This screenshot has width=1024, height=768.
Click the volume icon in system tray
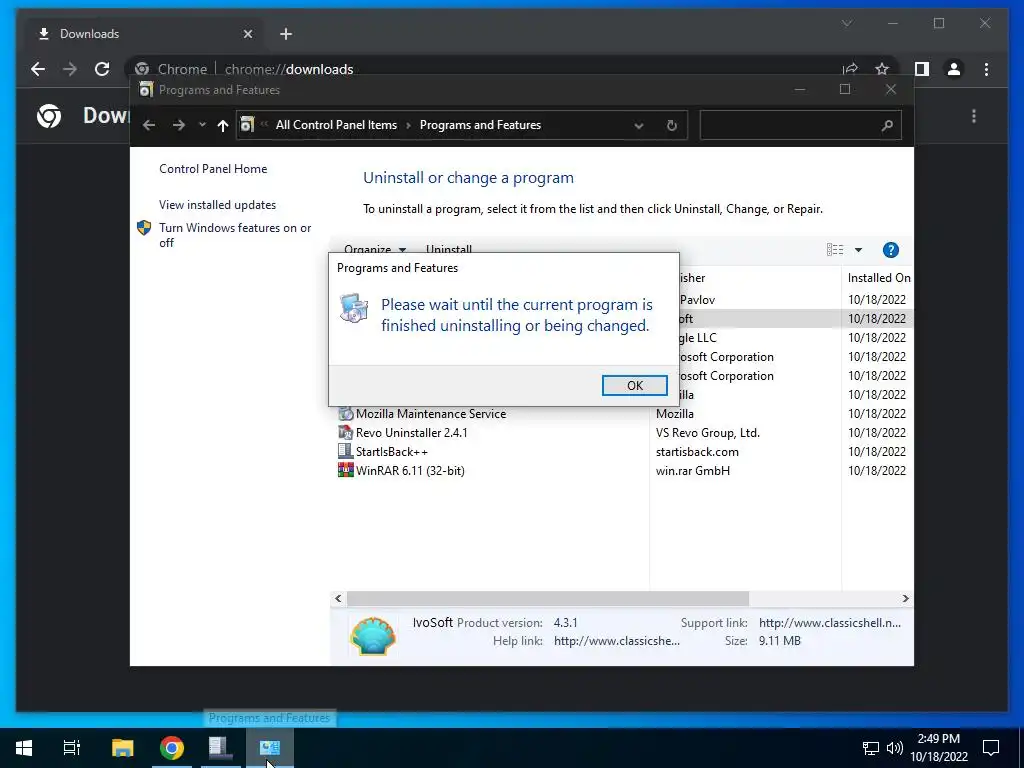click(x=895, y=748)
